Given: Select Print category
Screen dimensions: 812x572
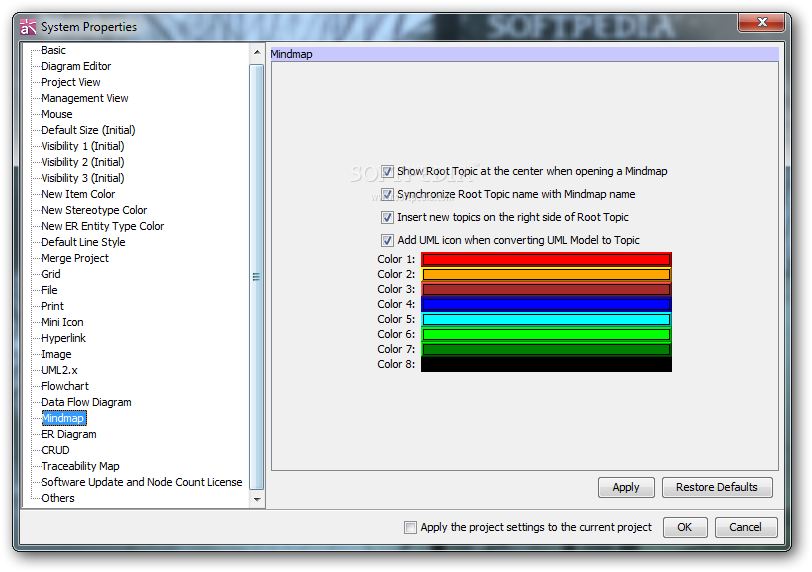Looking at the screenshot, I should click(x=52, y=306).
